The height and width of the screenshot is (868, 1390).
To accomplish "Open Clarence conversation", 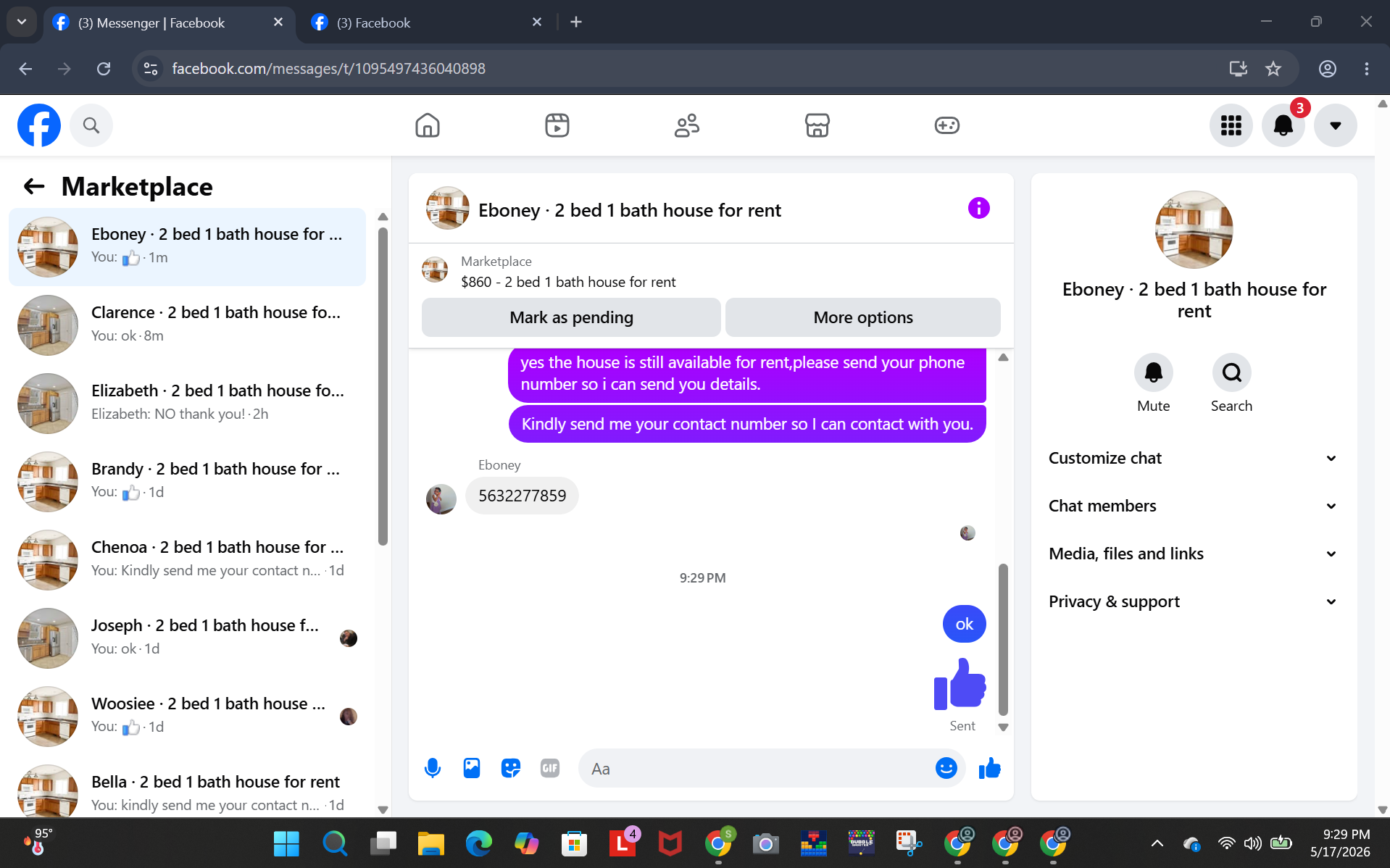I will coord(187,325).
